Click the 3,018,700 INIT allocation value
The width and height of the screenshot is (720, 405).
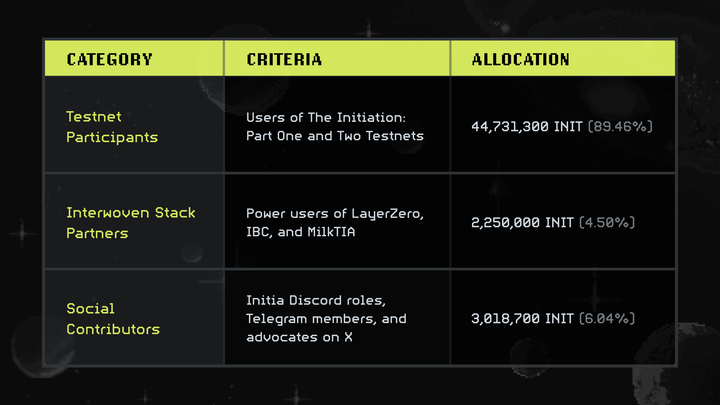[x=522, y=319]
